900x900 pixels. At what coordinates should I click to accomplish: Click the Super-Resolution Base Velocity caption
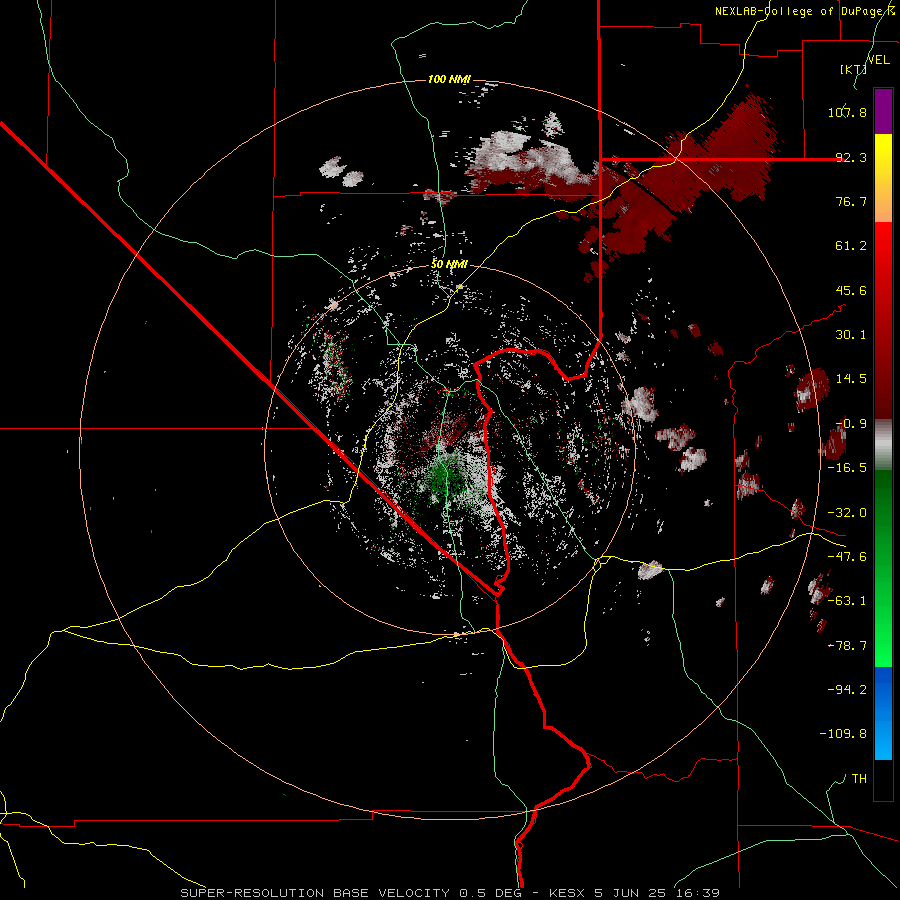tap(449, 893)
